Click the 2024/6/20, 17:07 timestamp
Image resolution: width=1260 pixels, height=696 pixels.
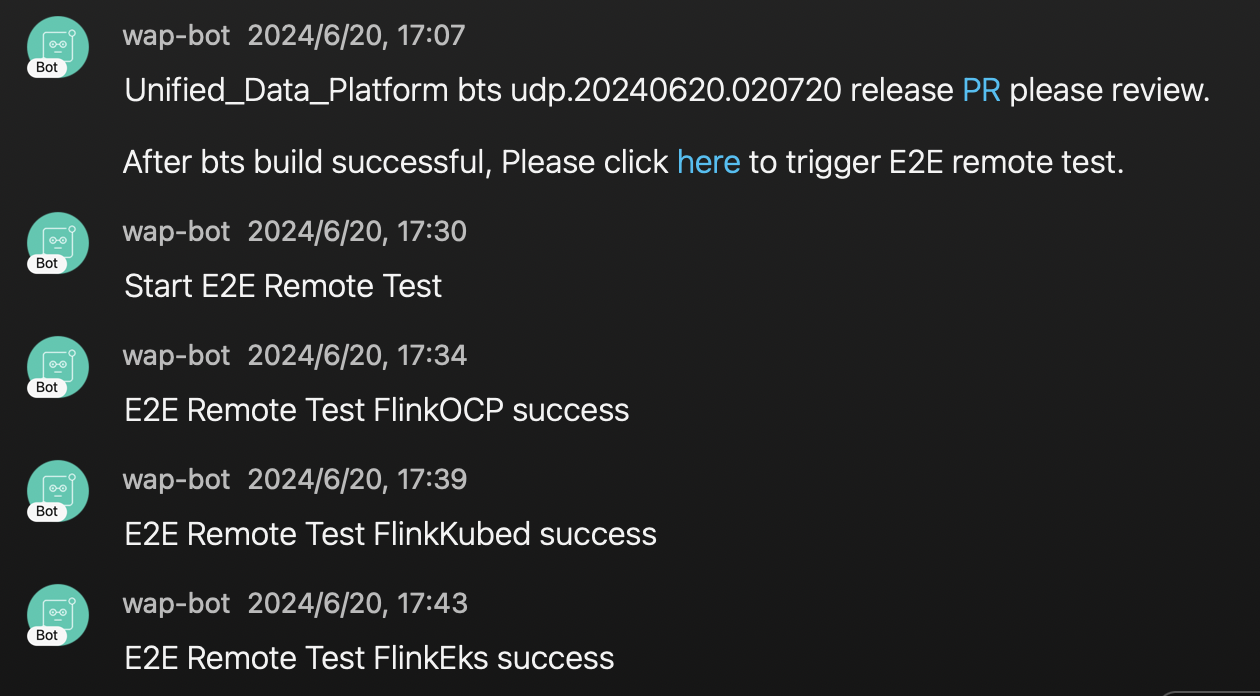[x=357, y=36]
